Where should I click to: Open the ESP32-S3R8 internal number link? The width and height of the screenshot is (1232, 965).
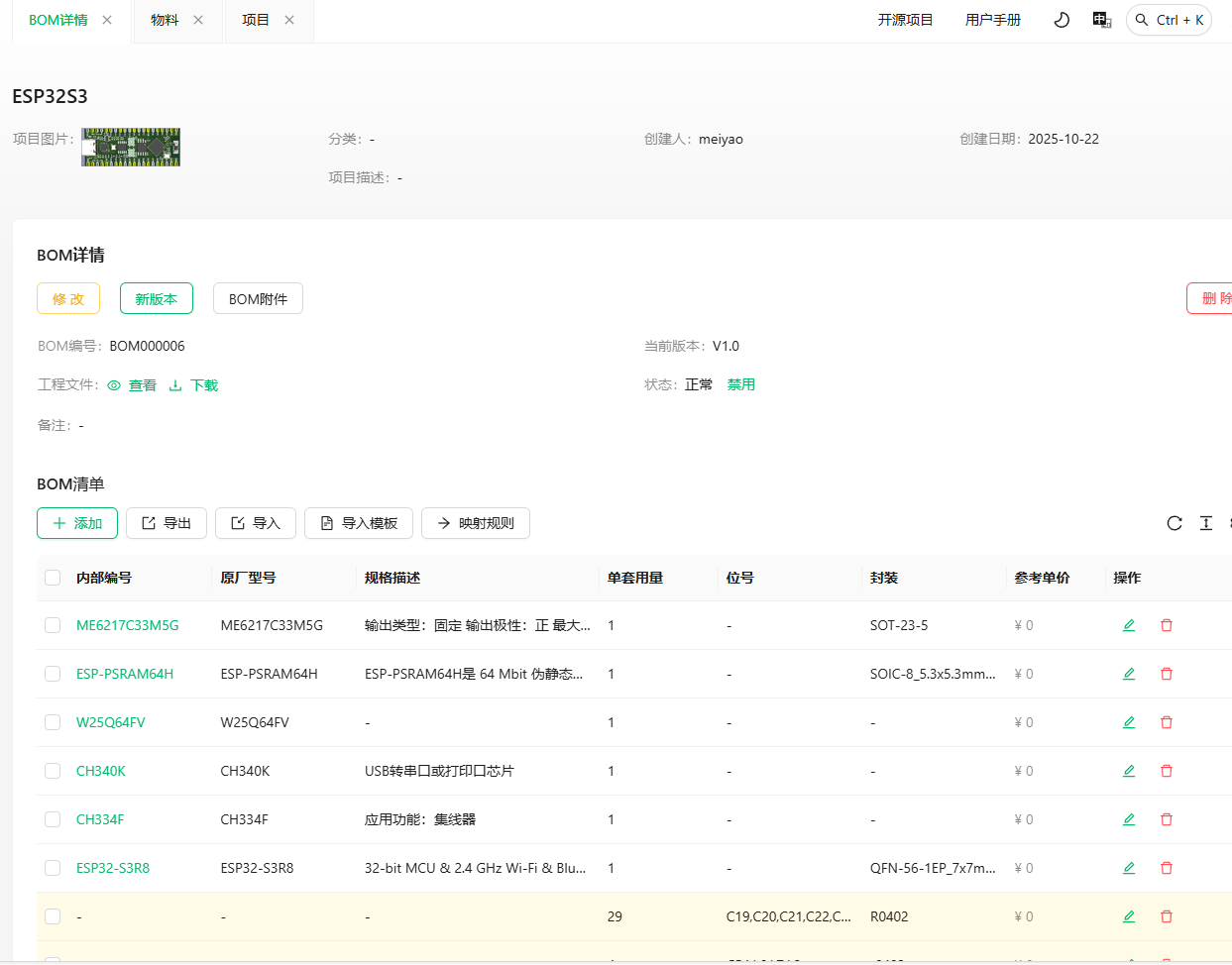[x=113, y=868]
